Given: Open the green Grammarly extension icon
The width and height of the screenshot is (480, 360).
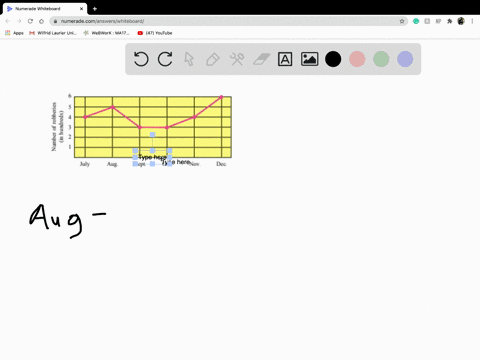Looking at the screenshot, I should (416, 21).
